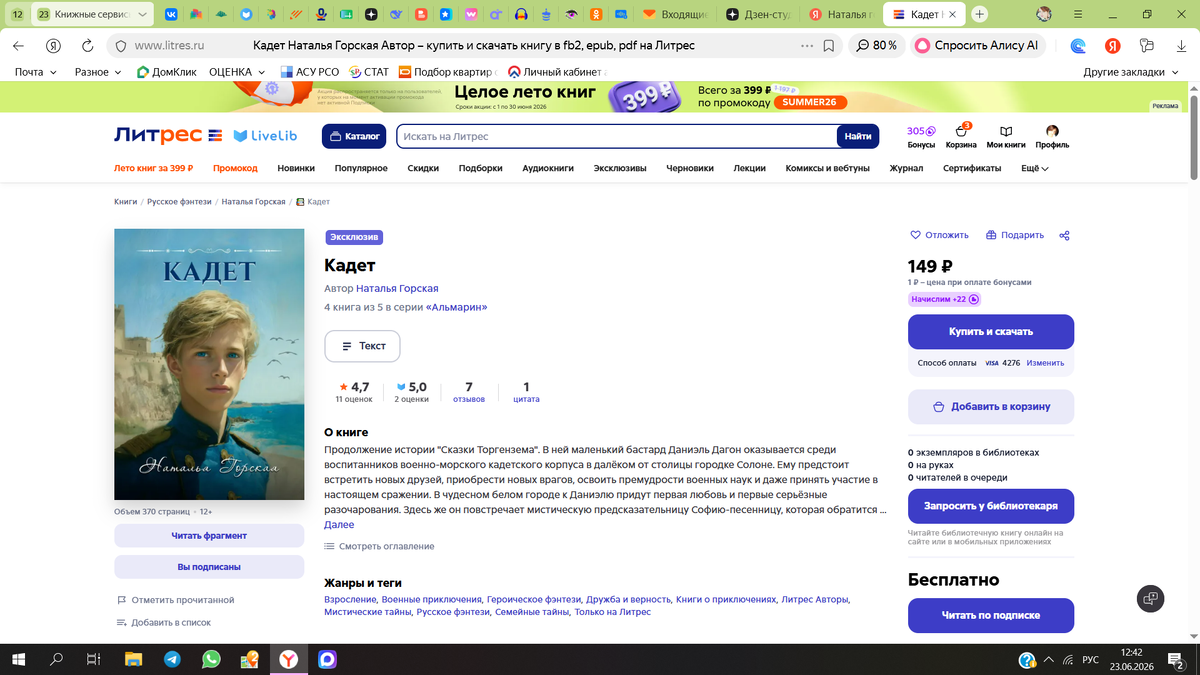Viewport: 1200px width, 675px height.
Task: Click the floating chat widget icon
Action: 1151,599
